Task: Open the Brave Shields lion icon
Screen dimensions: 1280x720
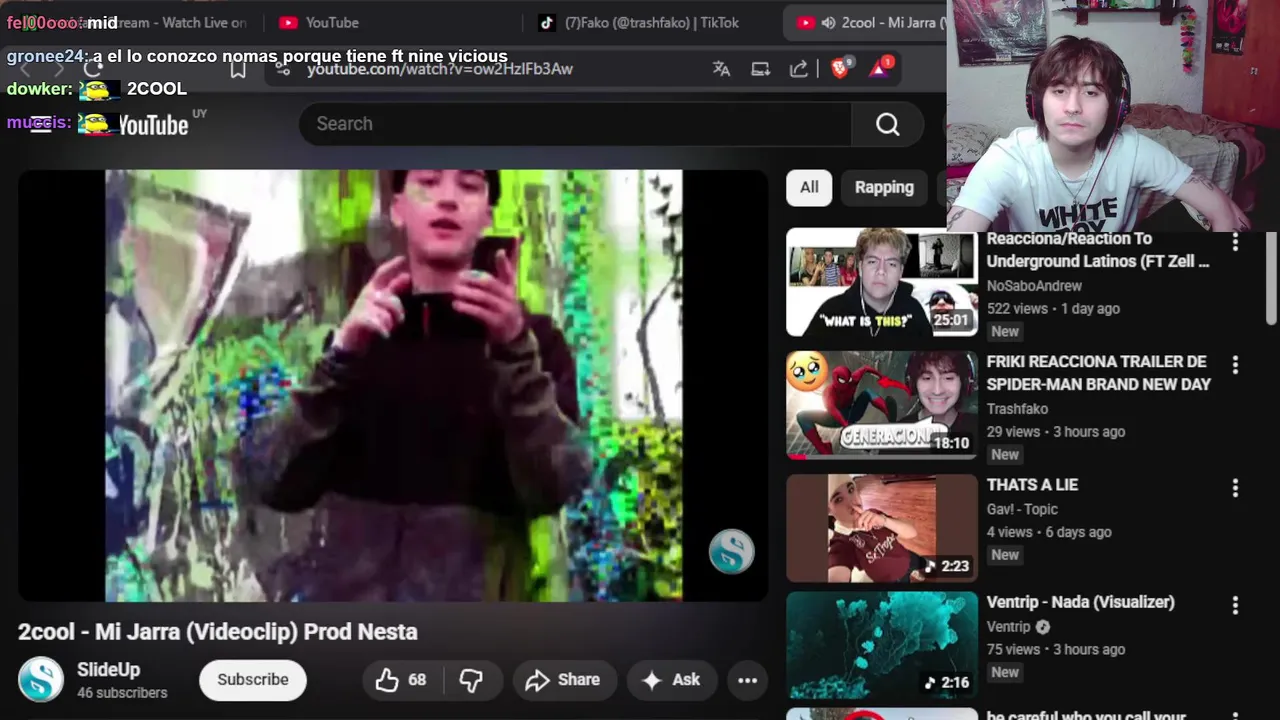Action: tap(841, 67)
